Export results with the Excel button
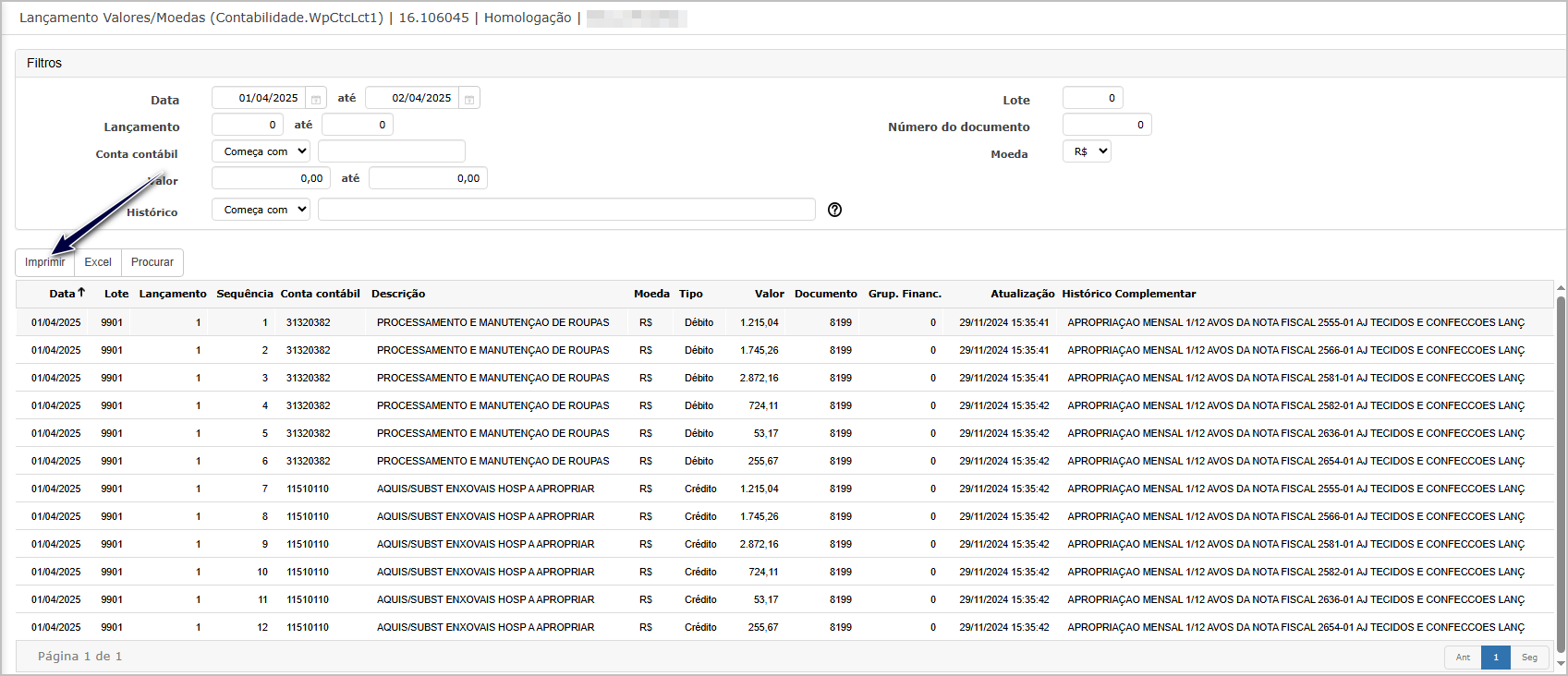Viewport: 1568px width, 676px height. coord(98,262)
